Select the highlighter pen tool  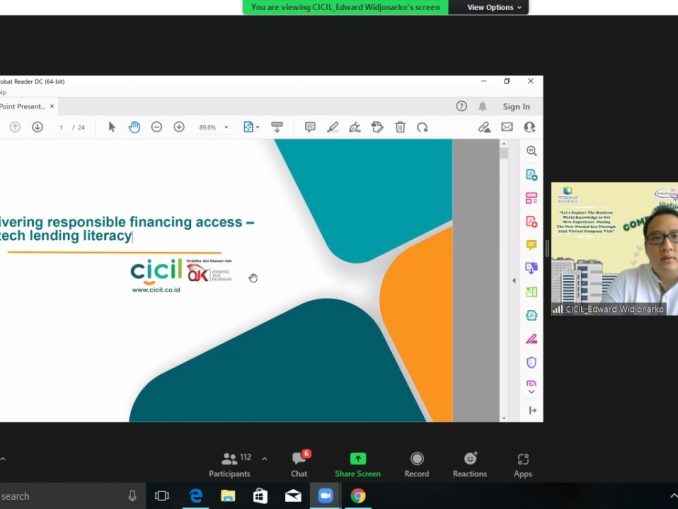332,127
